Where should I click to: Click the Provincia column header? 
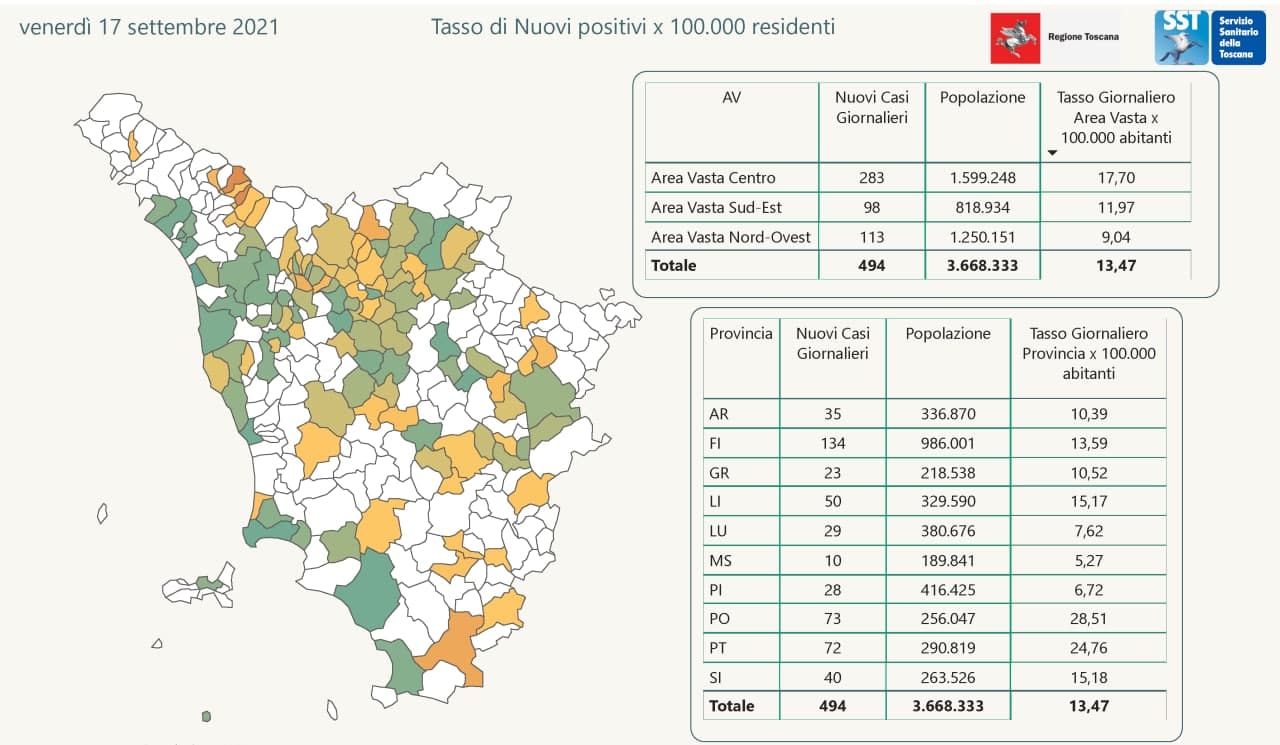(741, 334)
